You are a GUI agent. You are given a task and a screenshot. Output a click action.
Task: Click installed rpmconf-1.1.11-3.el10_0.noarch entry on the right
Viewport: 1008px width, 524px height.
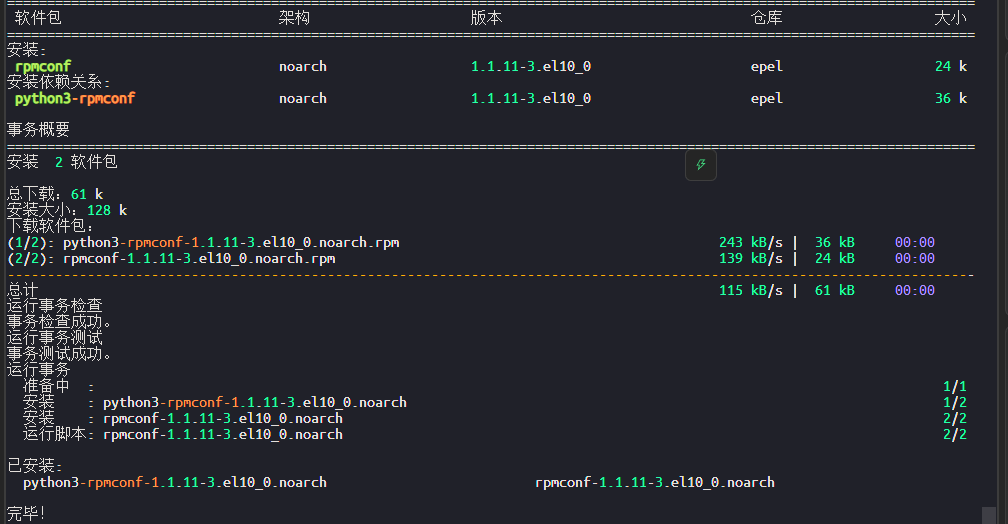click(x=655, y=482)
